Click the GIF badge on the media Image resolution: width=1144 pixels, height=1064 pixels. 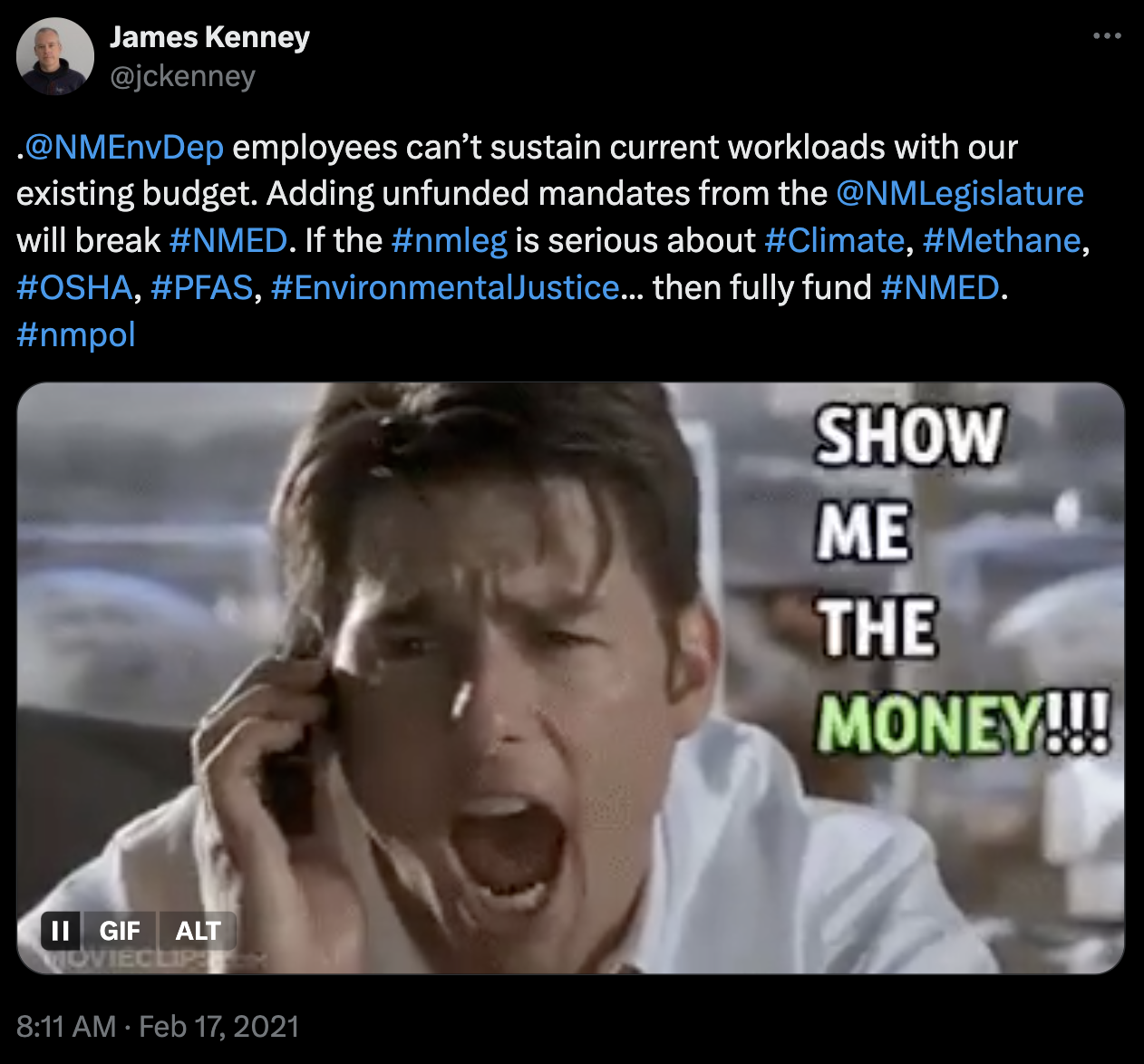point(120,931)
